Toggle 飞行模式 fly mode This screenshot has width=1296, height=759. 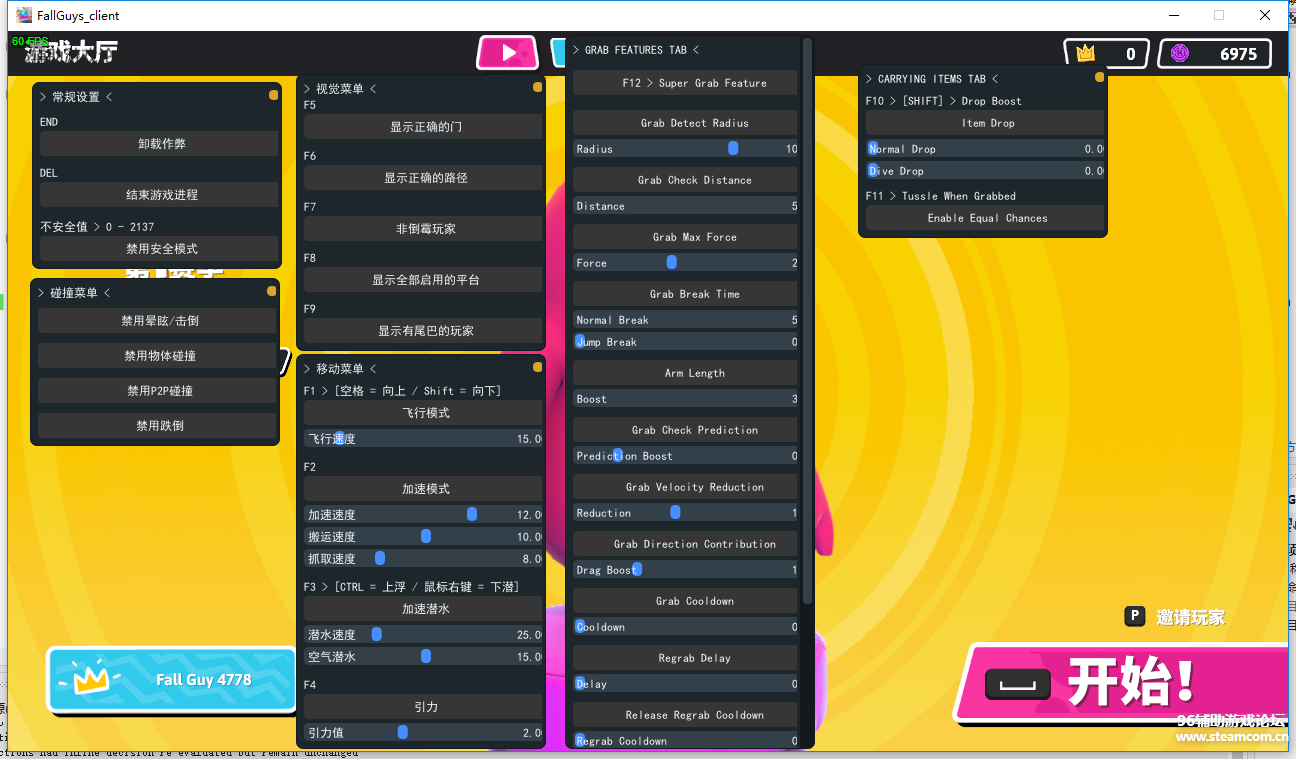pyautogui.click(x=423, y=413)
